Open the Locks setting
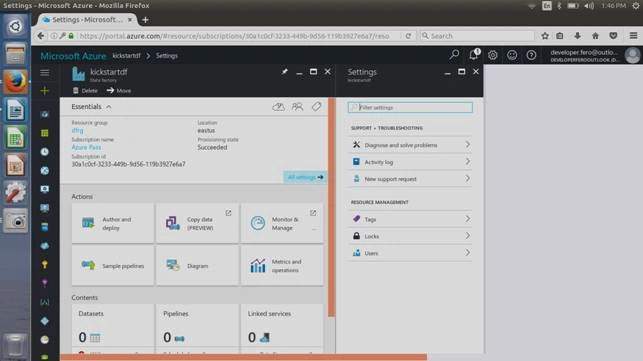Image resolution: width=643 pixels, height=361 pixels. pyautogui.click(x=410, y=236)
